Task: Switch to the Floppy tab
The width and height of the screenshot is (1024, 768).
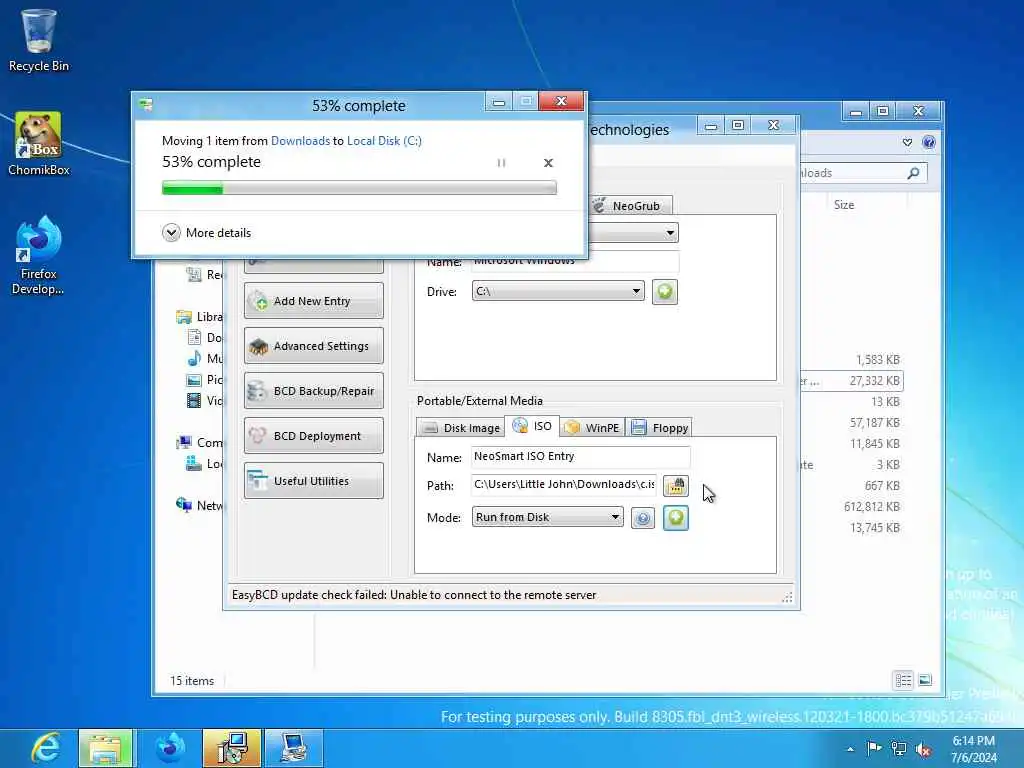Action: [660, 428]
